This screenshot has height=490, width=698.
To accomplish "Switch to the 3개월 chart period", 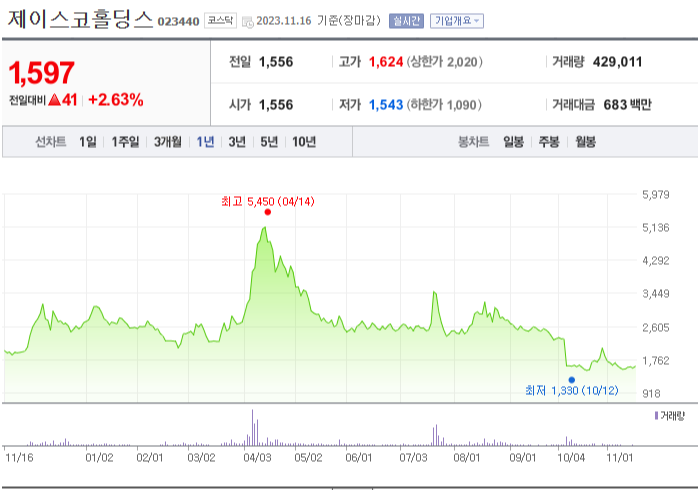I will pos(168,142).
